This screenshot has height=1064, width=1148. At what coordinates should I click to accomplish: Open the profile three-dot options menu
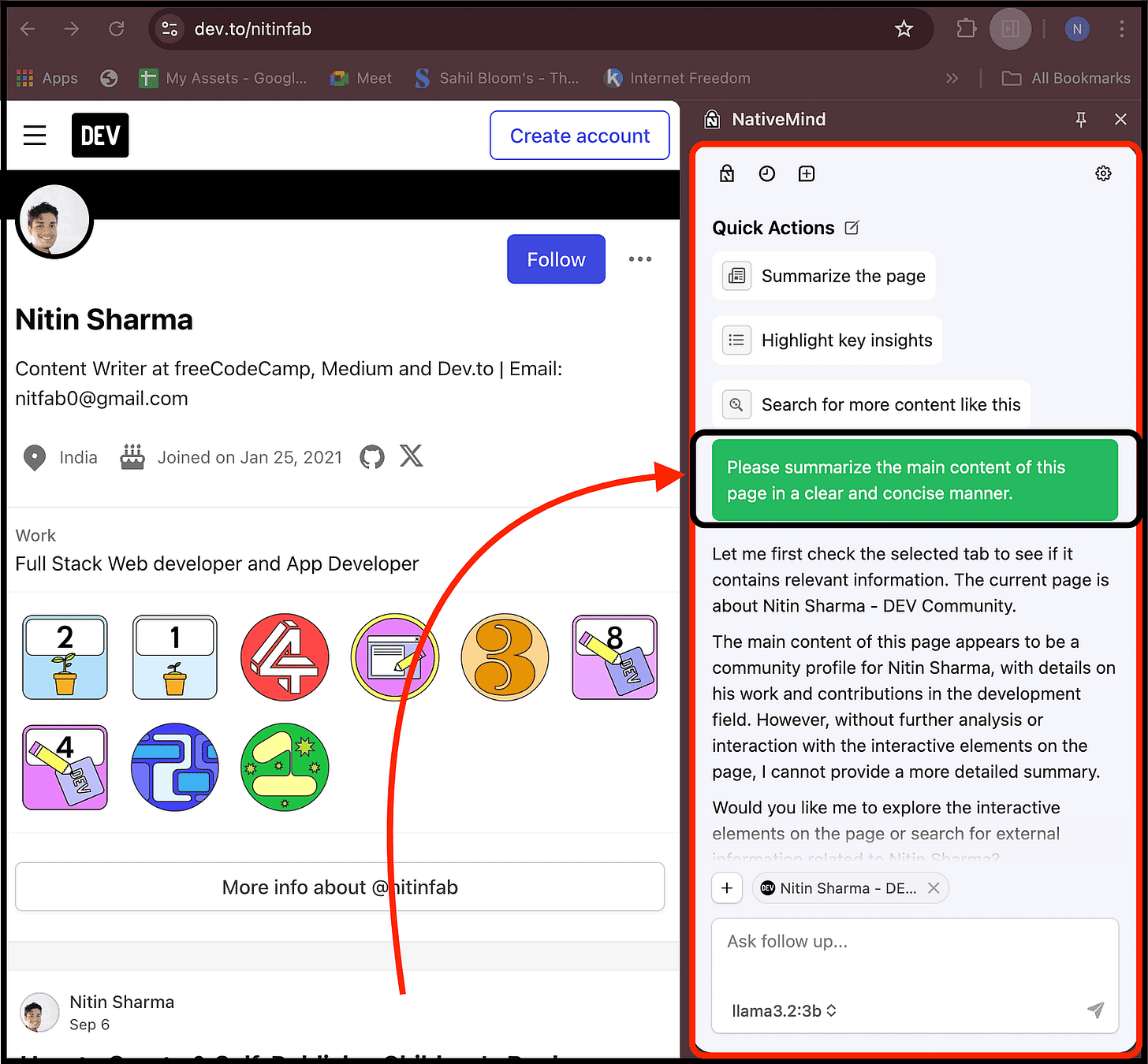click(640, 259)
